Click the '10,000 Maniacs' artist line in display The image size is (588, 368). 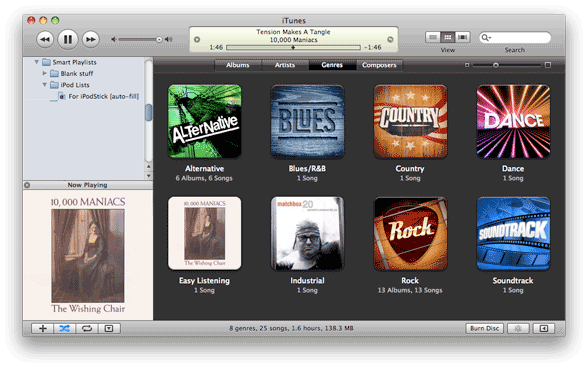pos(293,40)
